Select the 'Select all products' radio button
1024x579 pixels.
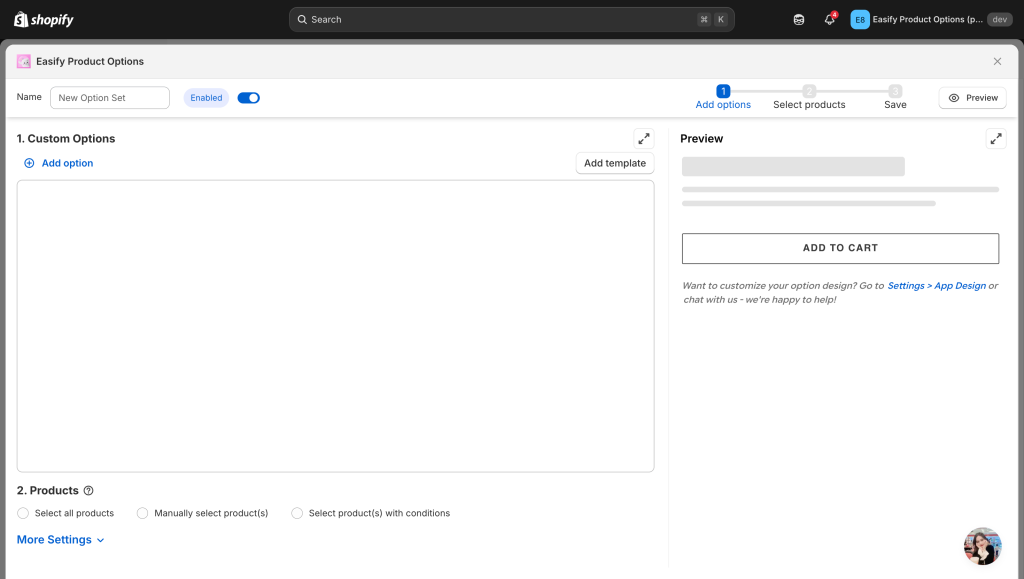[23, 513]
